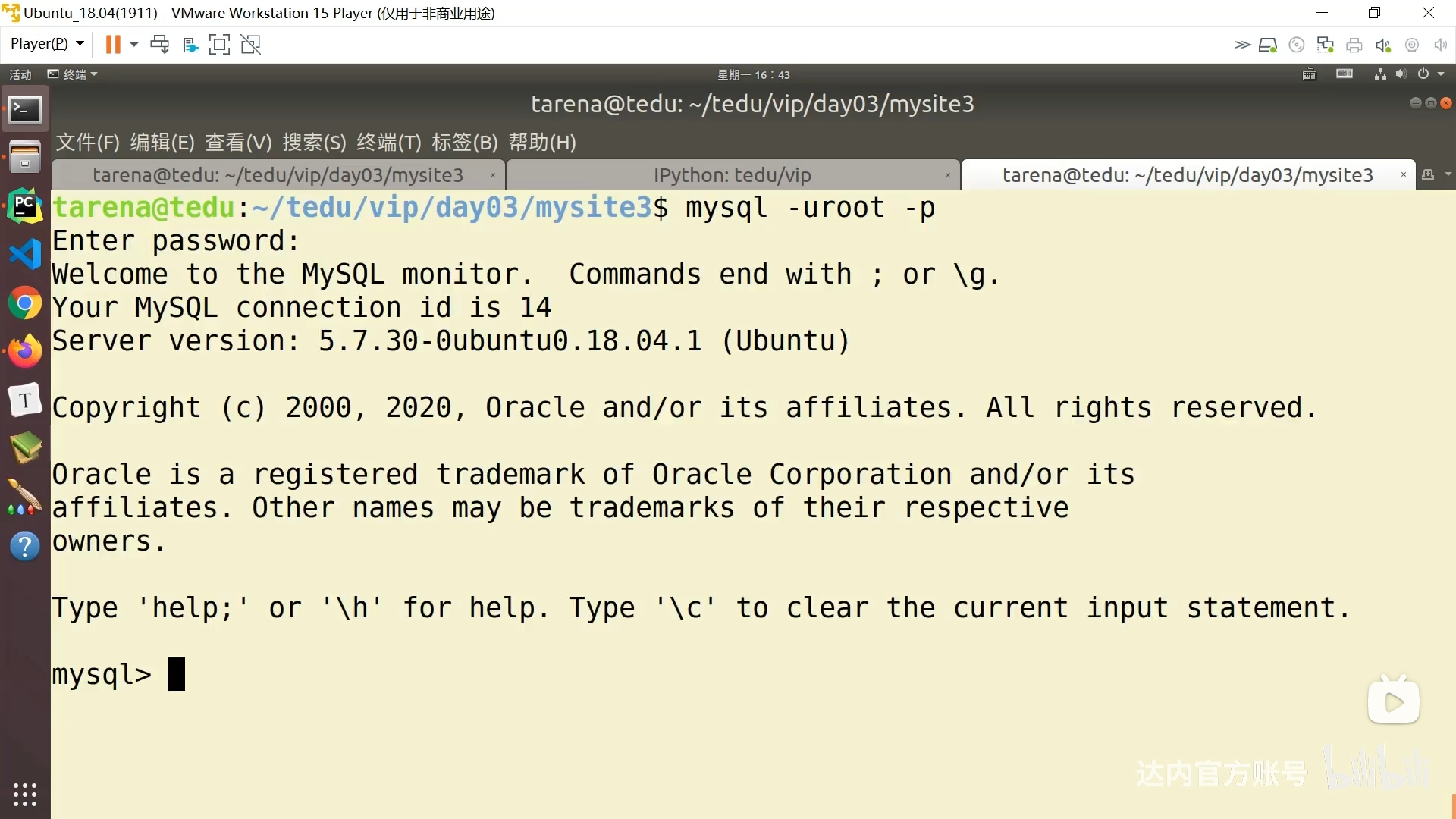
Task: Open 帮助(H) menu in terminal
Action: click(x=542, y=143)
